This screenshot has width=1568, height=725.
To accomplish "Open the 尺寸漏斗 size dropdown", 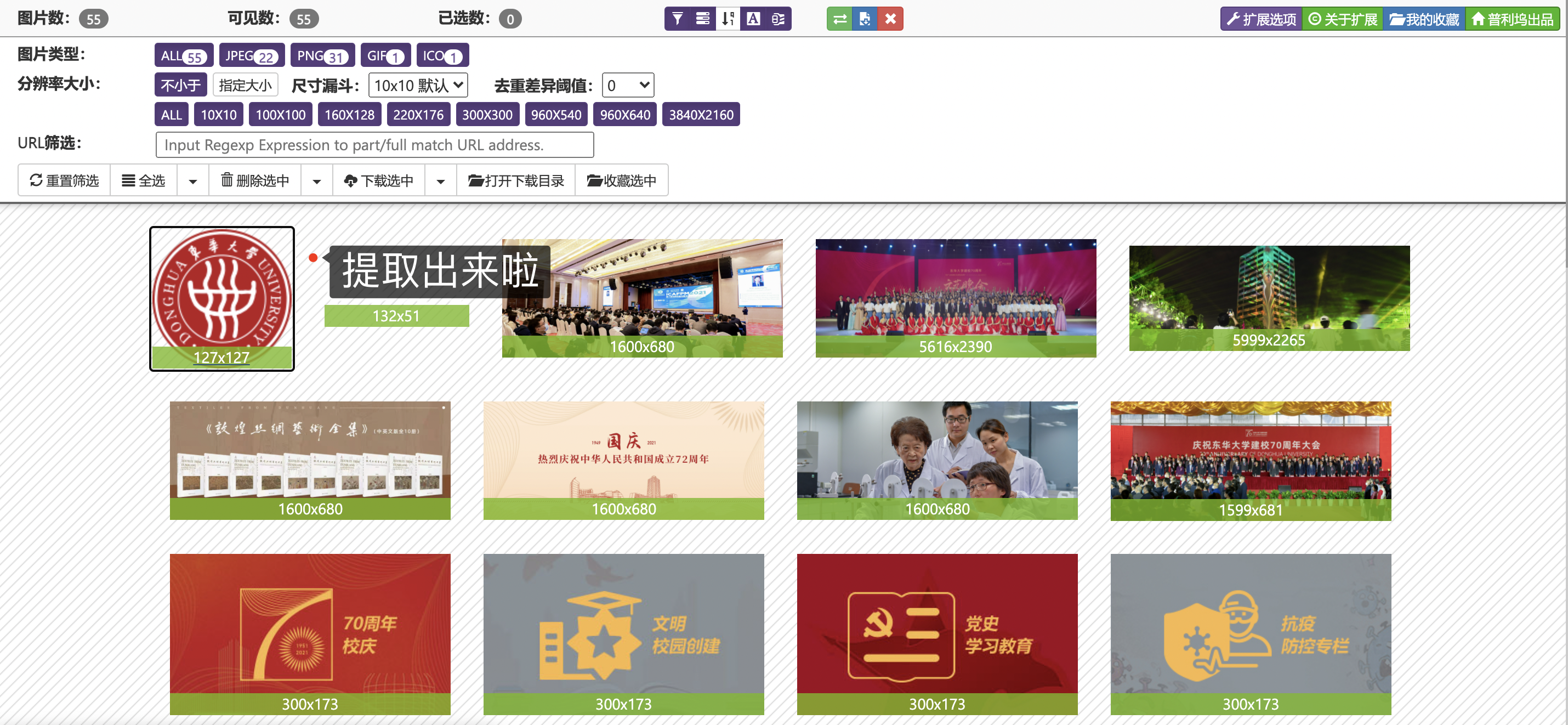I will pos(418,84).
